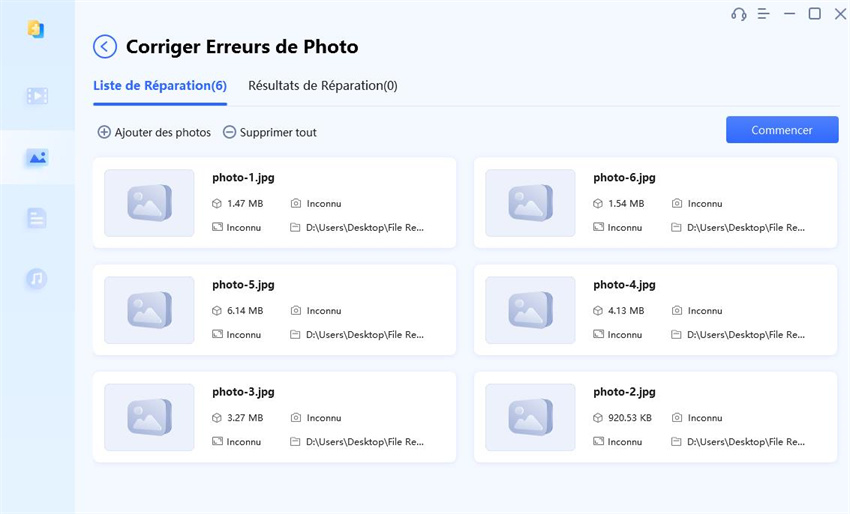Click the back arrow beside Corriger Erreurs de Photo

coord(104,47)
